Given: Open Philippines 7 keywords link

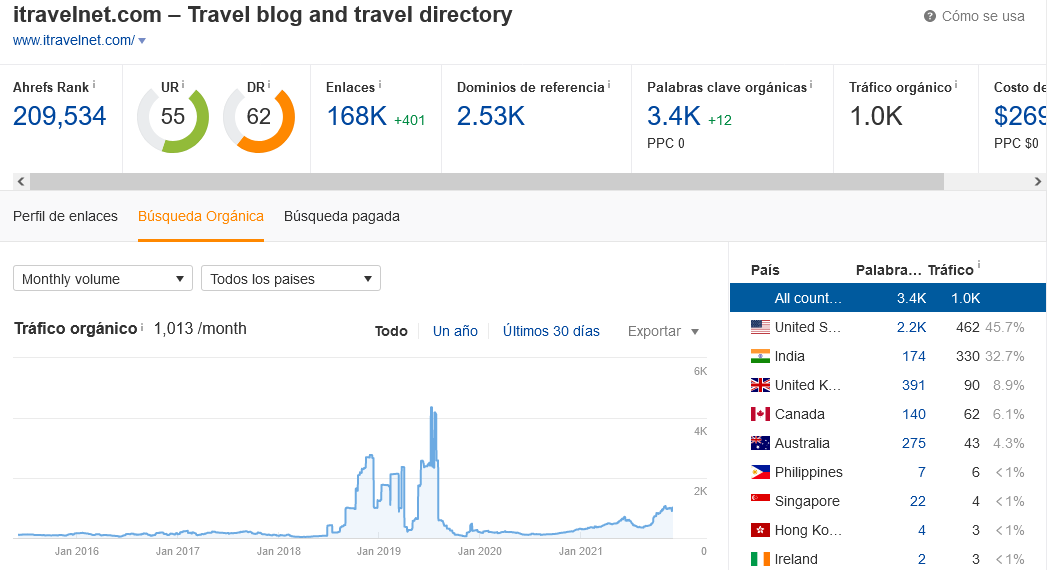Looking at the screenshot, I should 922,472.
